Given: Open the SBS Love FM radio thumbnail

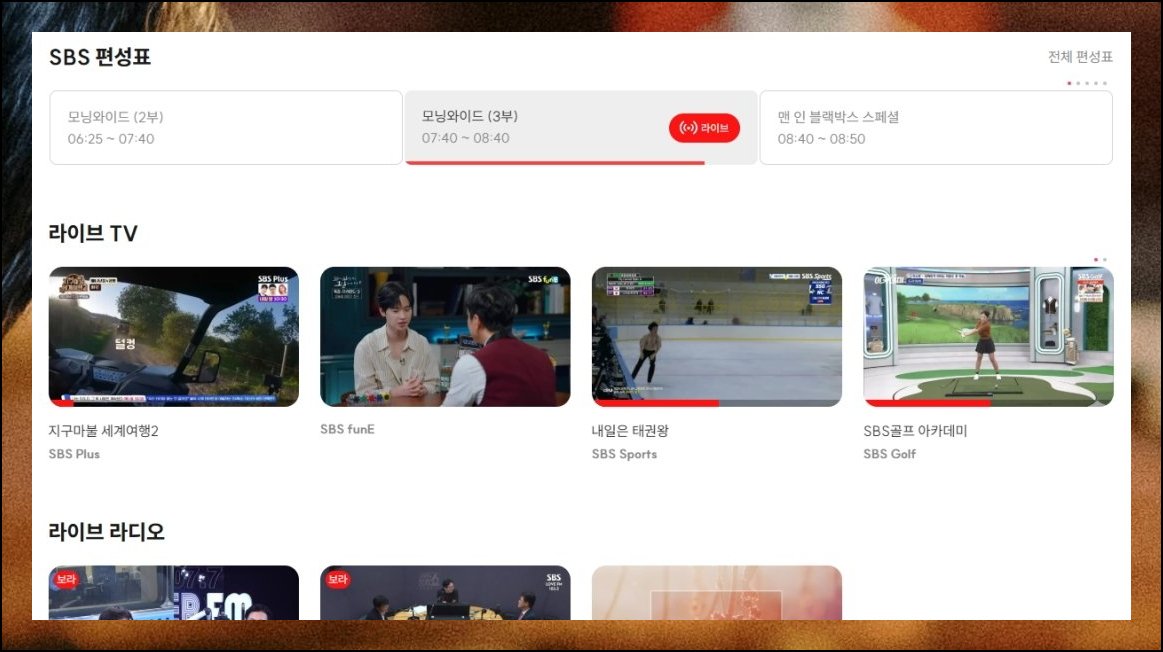Looking at the screenshot, I should pyautogui.click(x=445, y=593).
